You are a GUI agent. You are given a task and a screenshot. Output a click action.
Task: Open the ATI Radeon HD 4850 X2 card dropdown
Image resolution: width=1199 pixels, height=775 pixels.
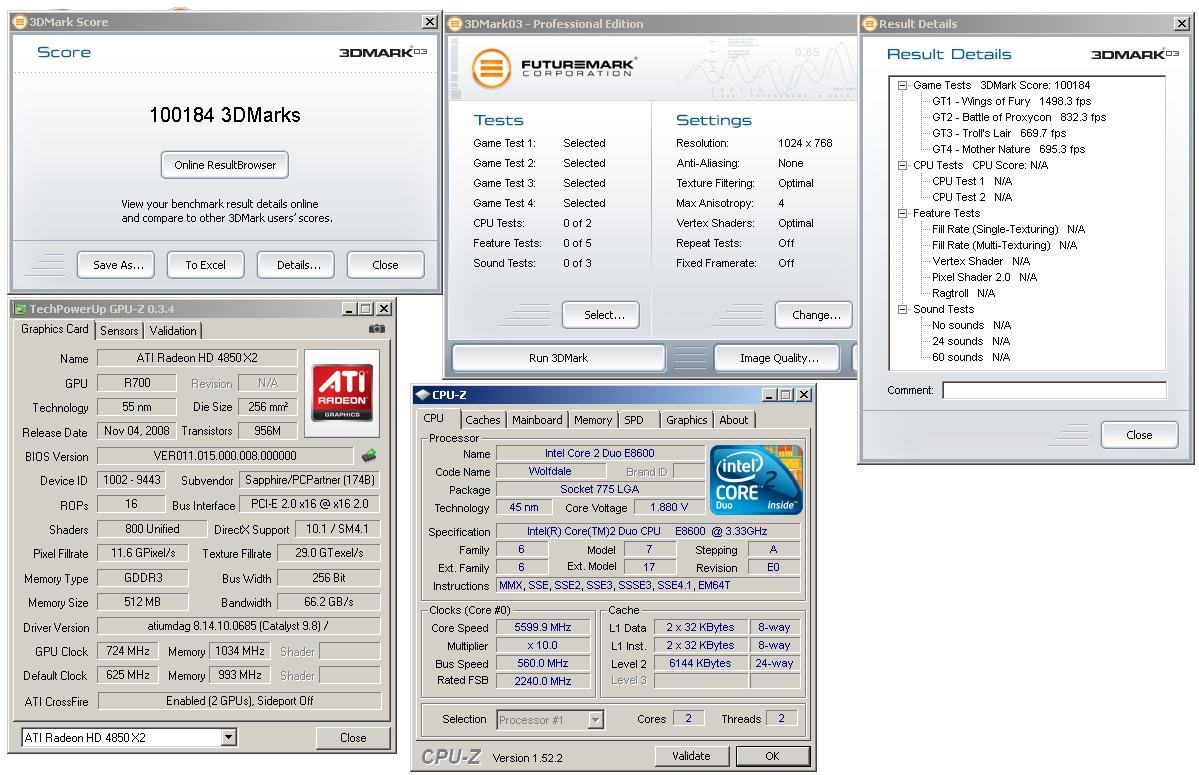228,738
